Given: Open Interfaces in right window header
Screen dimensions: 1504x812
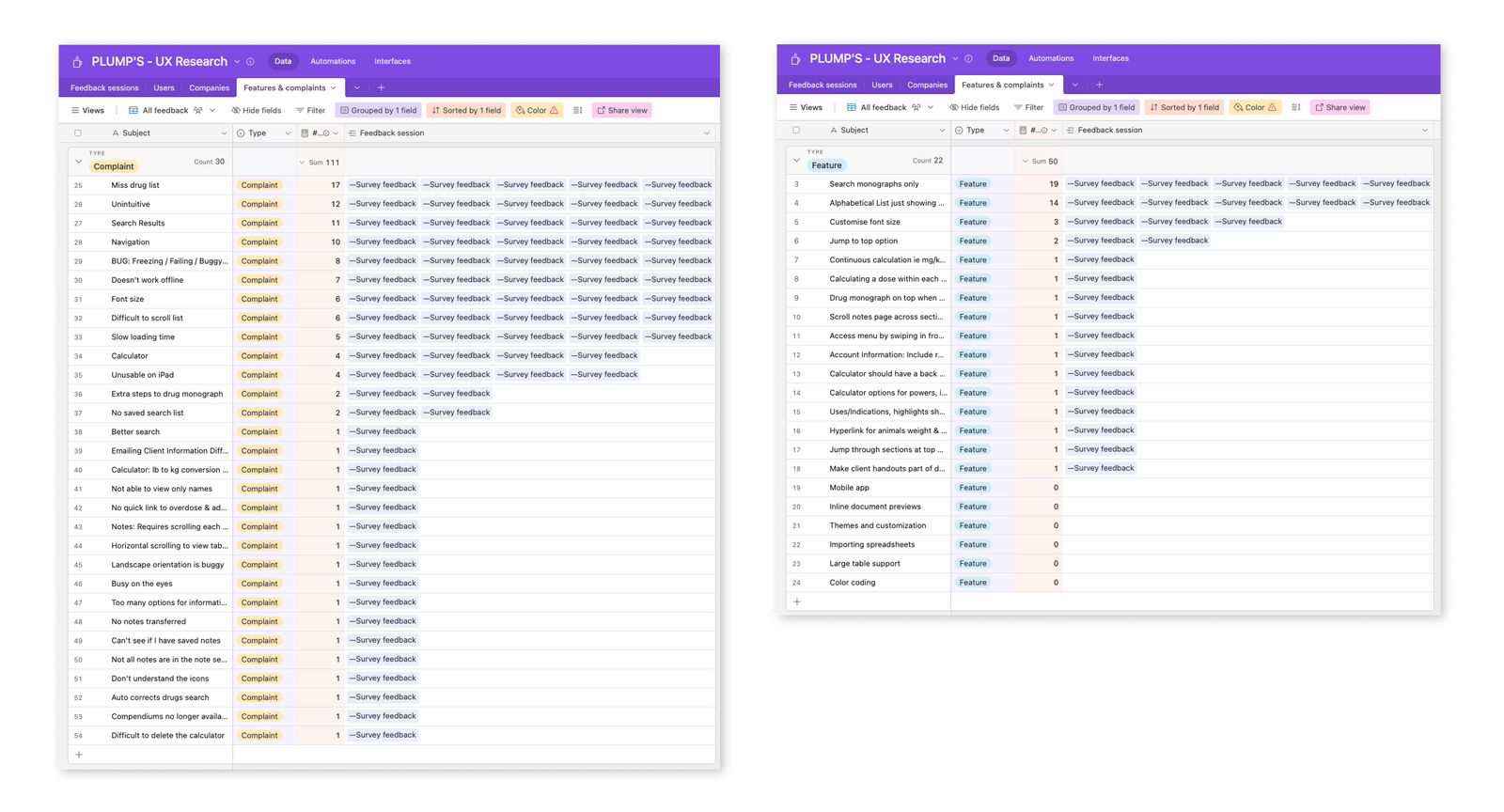Looking at the screenshot, I should [1110, 58].
